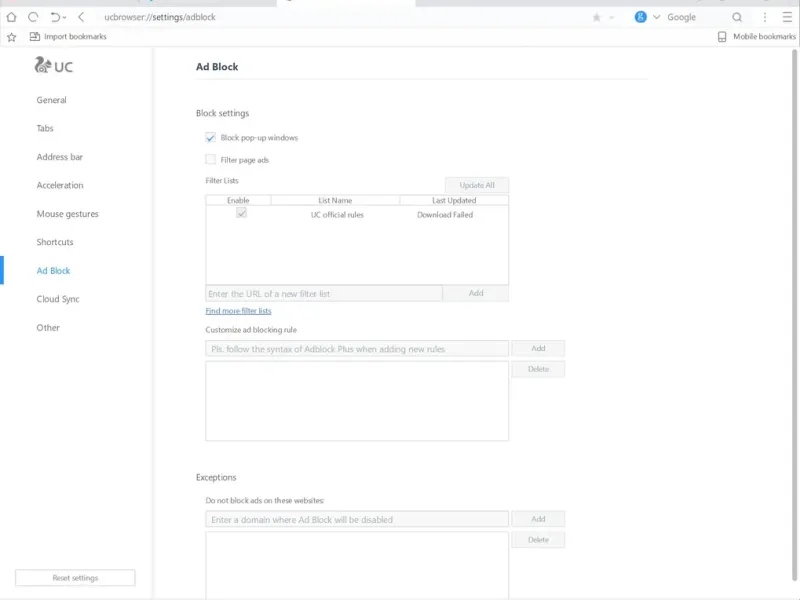Viewport: 800px width, 600px height.
Task: Expand the dropdown arrow next to undo
Action: 65,17
